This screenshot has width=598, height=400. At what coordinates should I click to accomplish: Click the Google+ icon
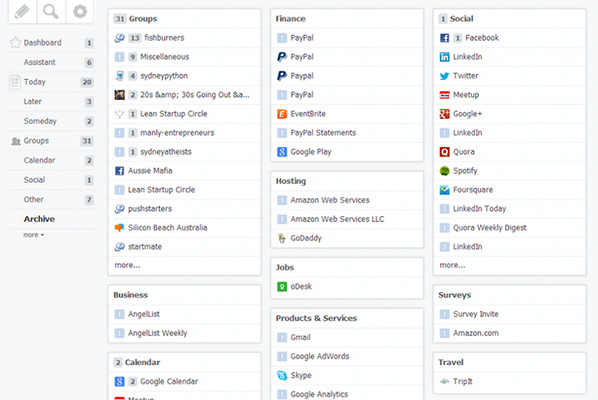(444, 114)
